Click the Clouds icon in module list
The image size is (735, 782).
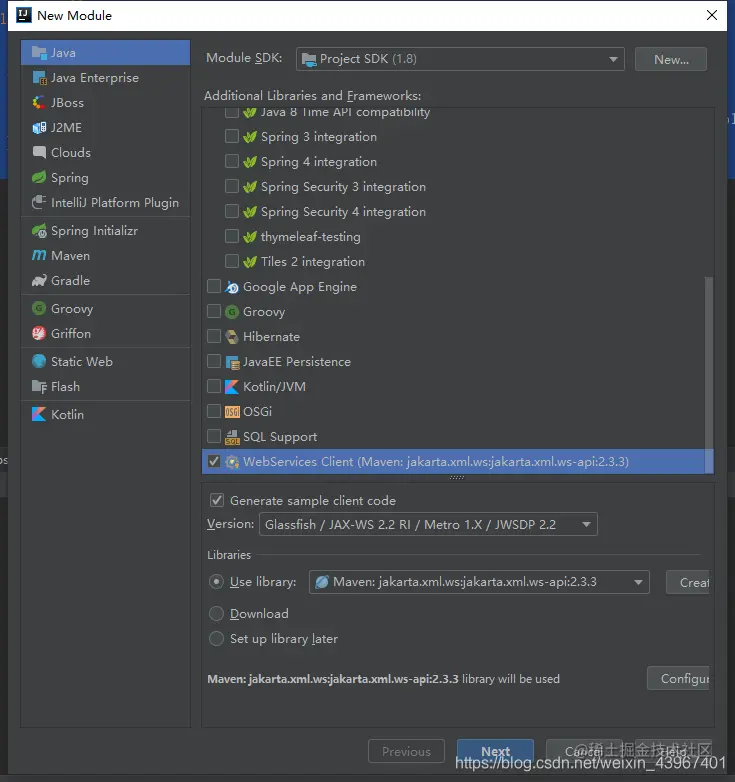click(39, 153)
